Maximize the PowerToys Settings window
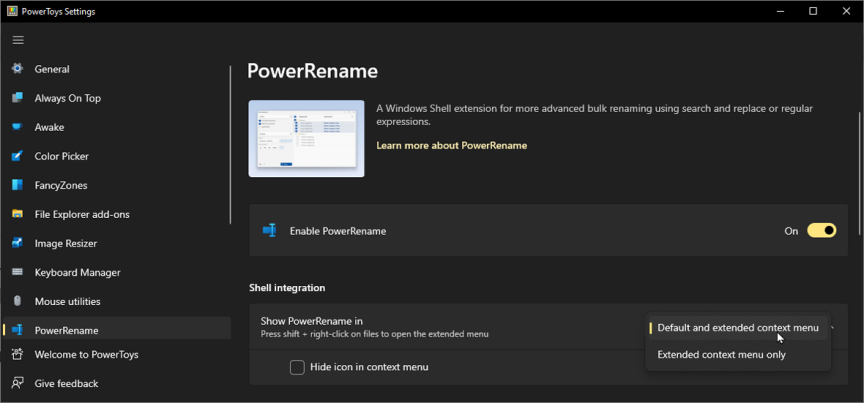The image size is (864, 403). tap(813, 11)
